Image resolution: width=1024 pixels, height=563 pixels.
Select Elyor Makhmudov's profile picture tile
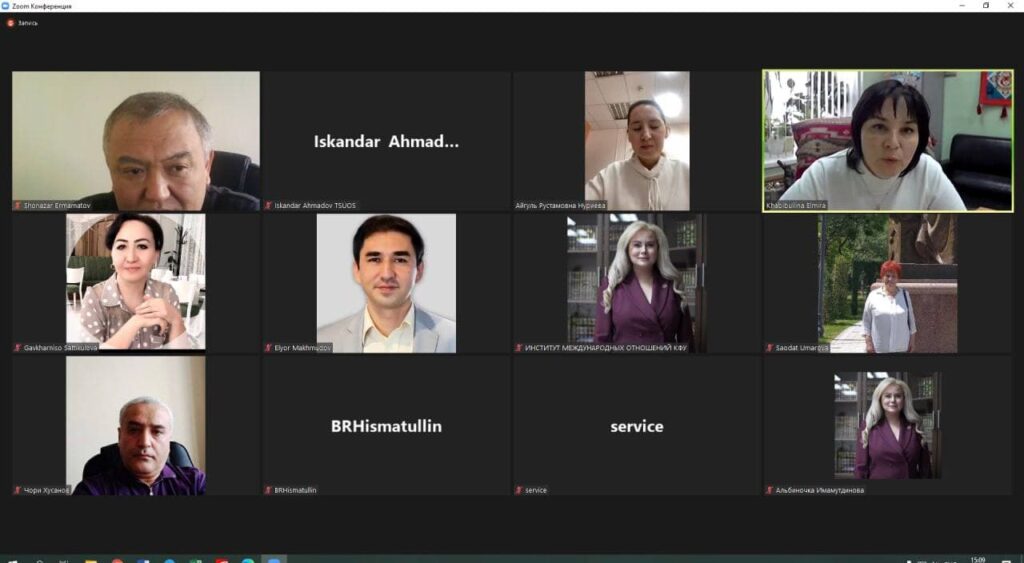point(387,283)
